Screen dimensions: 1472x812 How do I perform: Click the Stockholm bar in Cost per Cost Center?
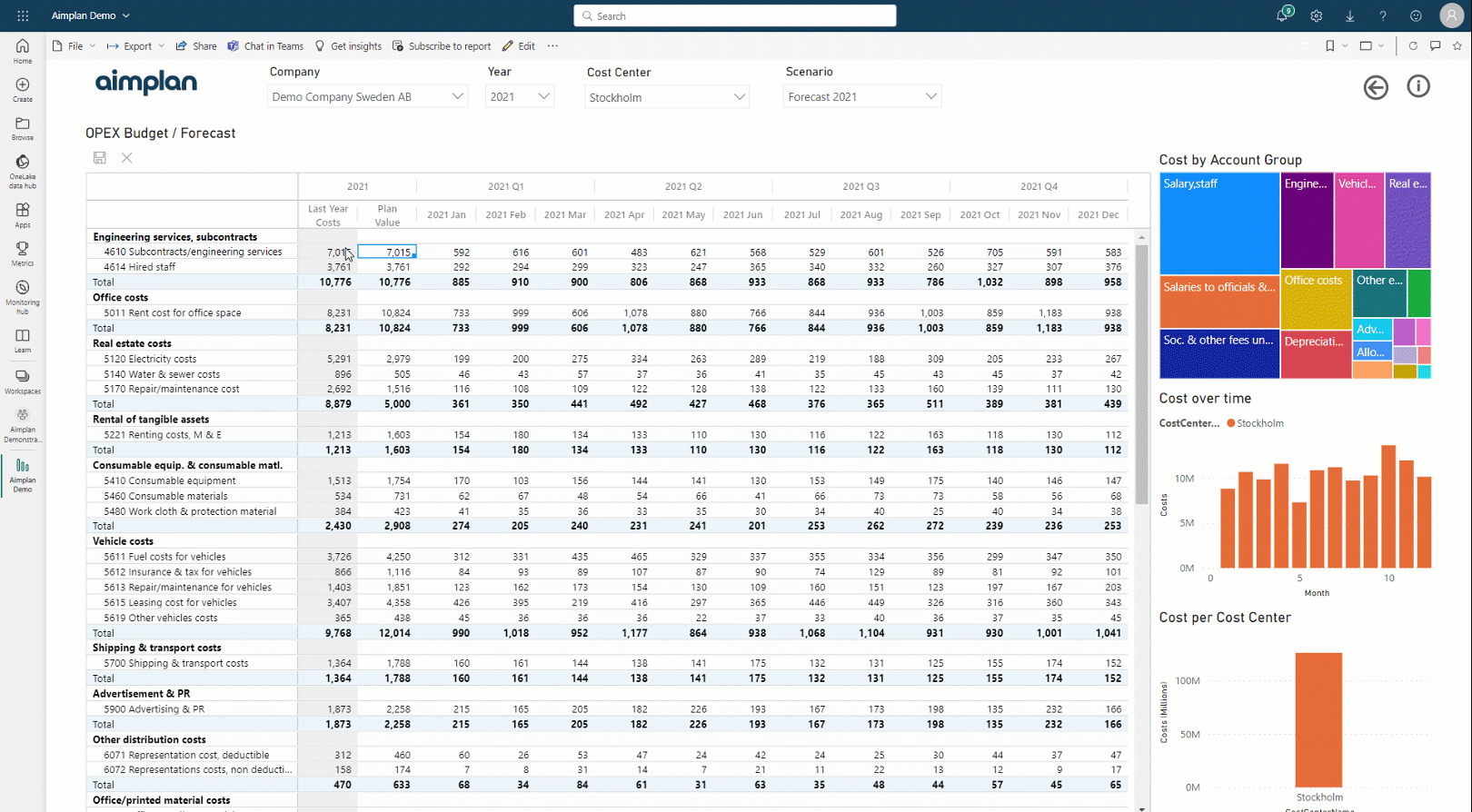1318,719
